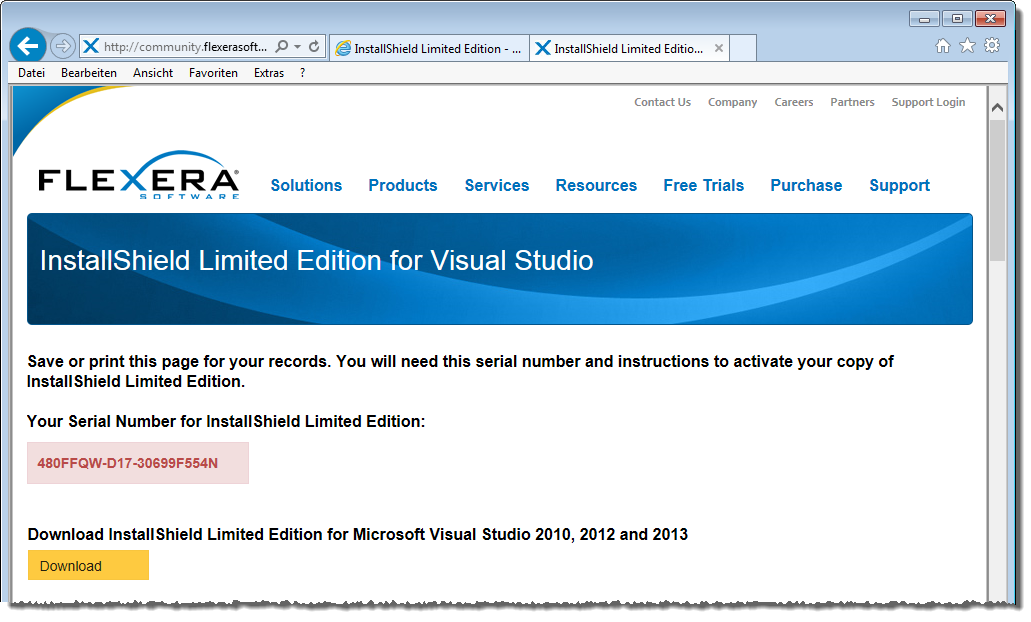
Task: Click the serial number 480FFQW-D17-30699F554N
Action: [128, 463]
